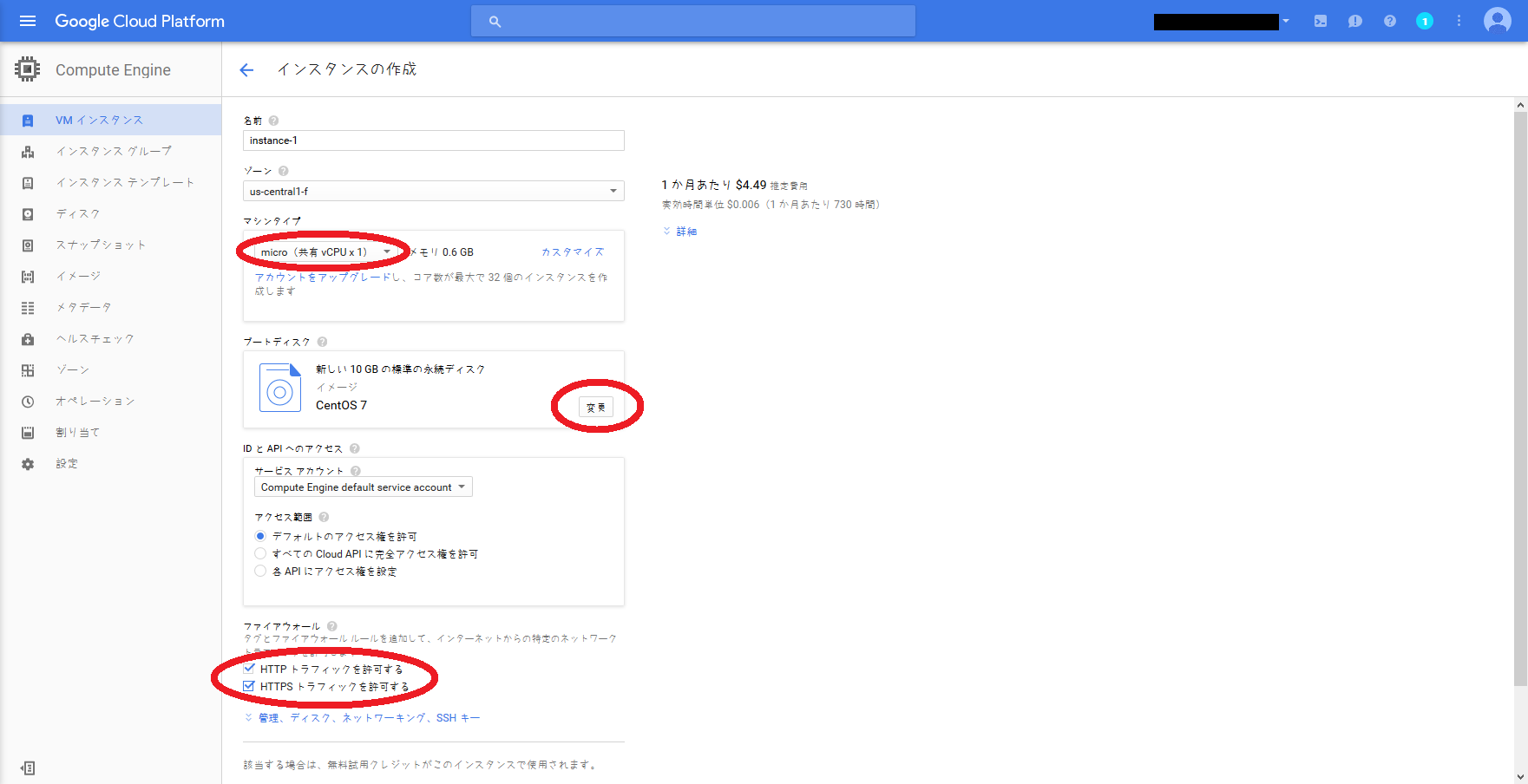This screenshot has width=1528, height=784.
Task: Click the help icon next to アクセス範囲
Action: (x=324, y=517)
